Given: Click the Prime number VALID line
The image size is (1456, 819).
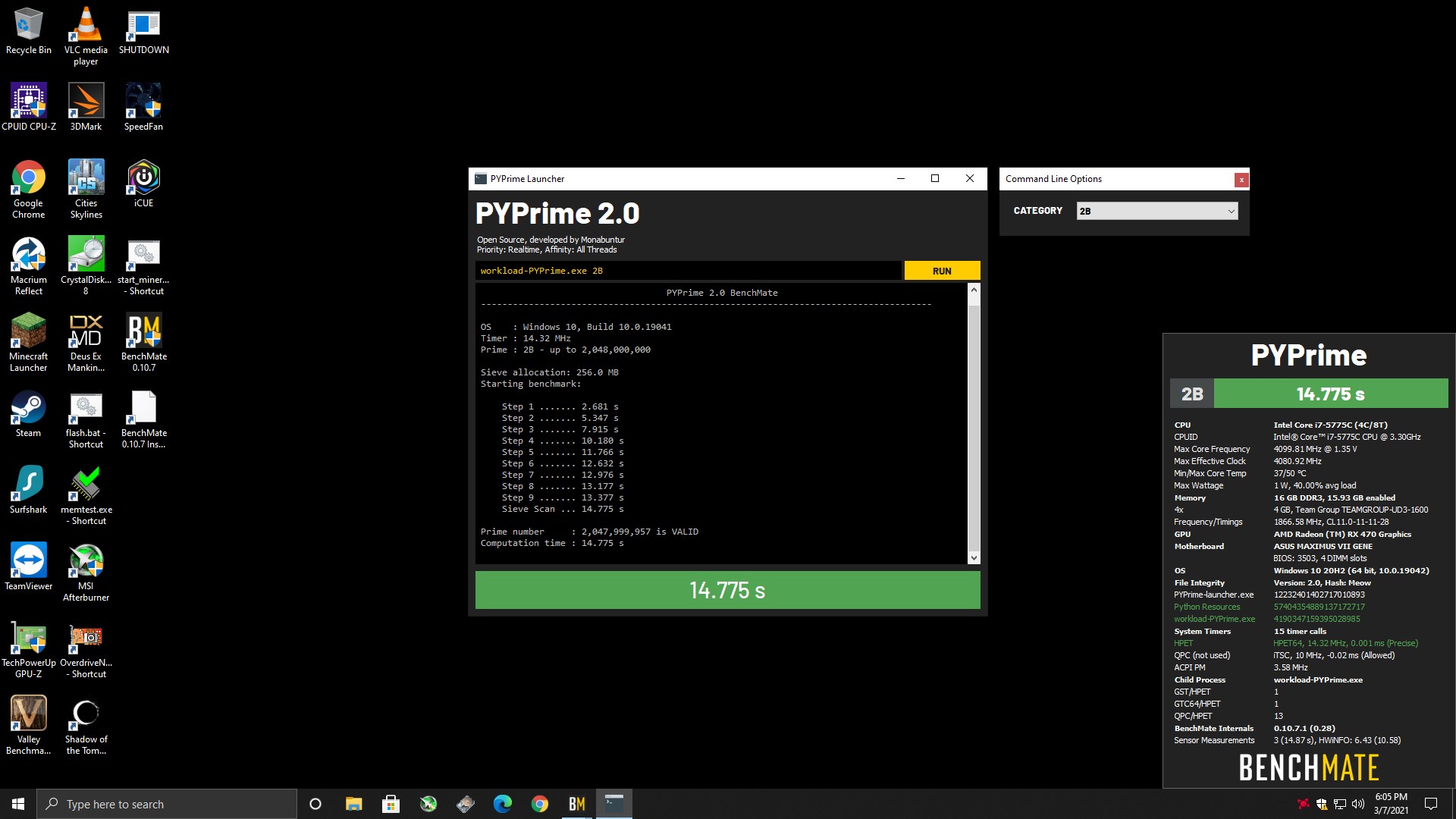Looking at the screenshot, I should coord(589,532).
